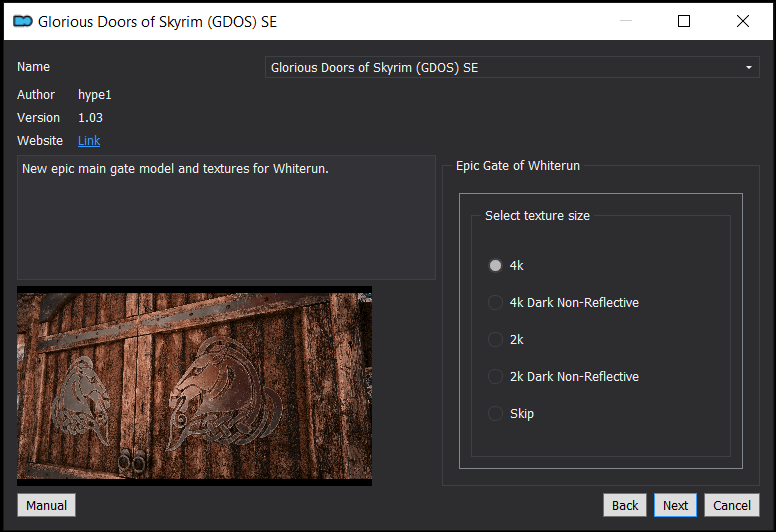Click the 'Select texture size' group label

pyautogui.click(x=537, y=216)
